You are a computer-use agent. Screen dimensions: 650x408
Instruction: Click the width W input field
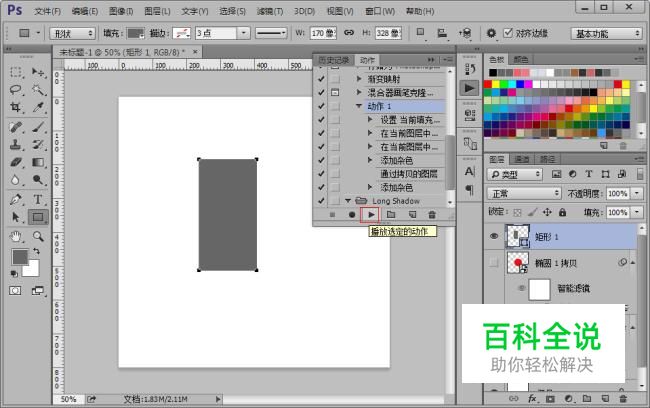tap(323, 33)
